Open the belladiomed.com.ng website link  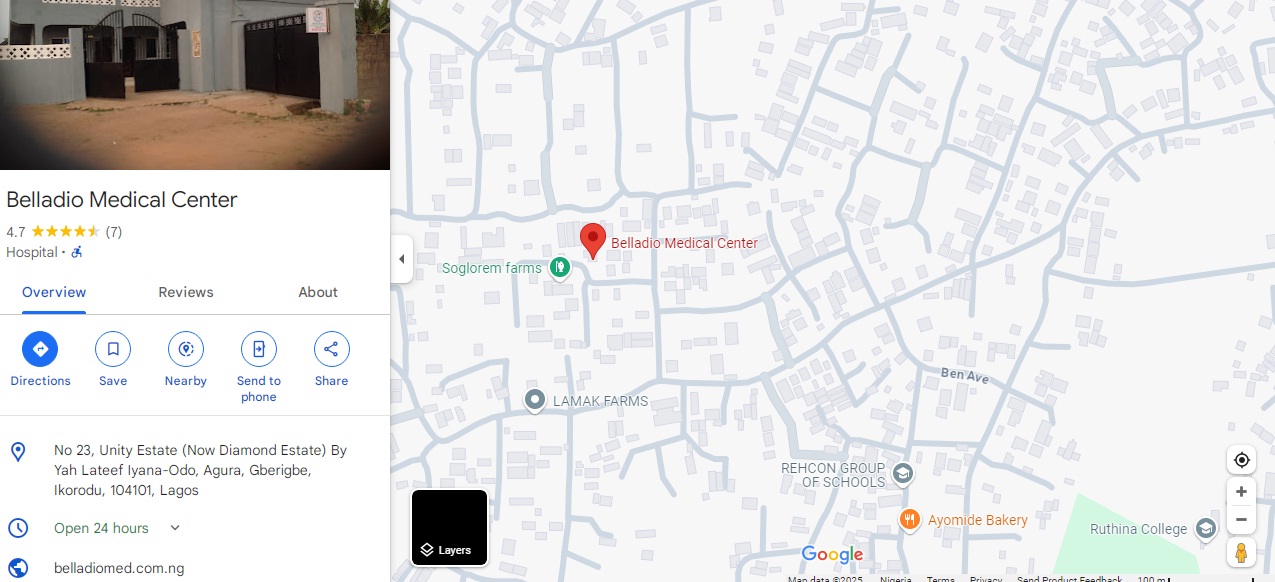click(x=119, y=568)
